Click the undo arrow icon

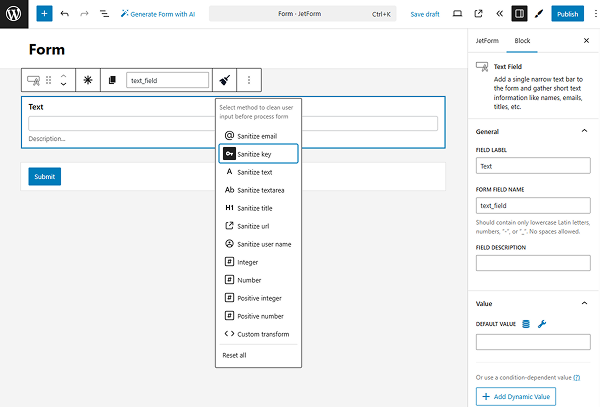65,14
